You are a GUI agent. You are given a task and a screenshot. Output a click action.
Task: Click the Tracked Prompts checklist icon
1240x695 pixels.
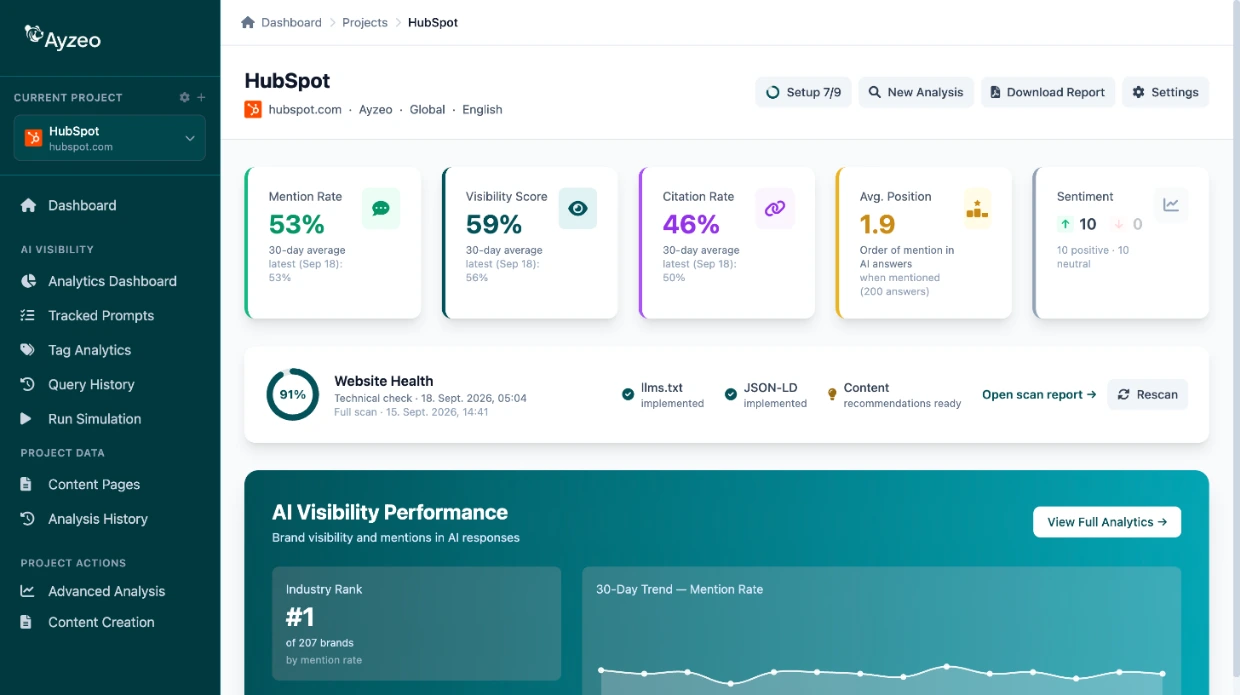click(x=28, y=315)
